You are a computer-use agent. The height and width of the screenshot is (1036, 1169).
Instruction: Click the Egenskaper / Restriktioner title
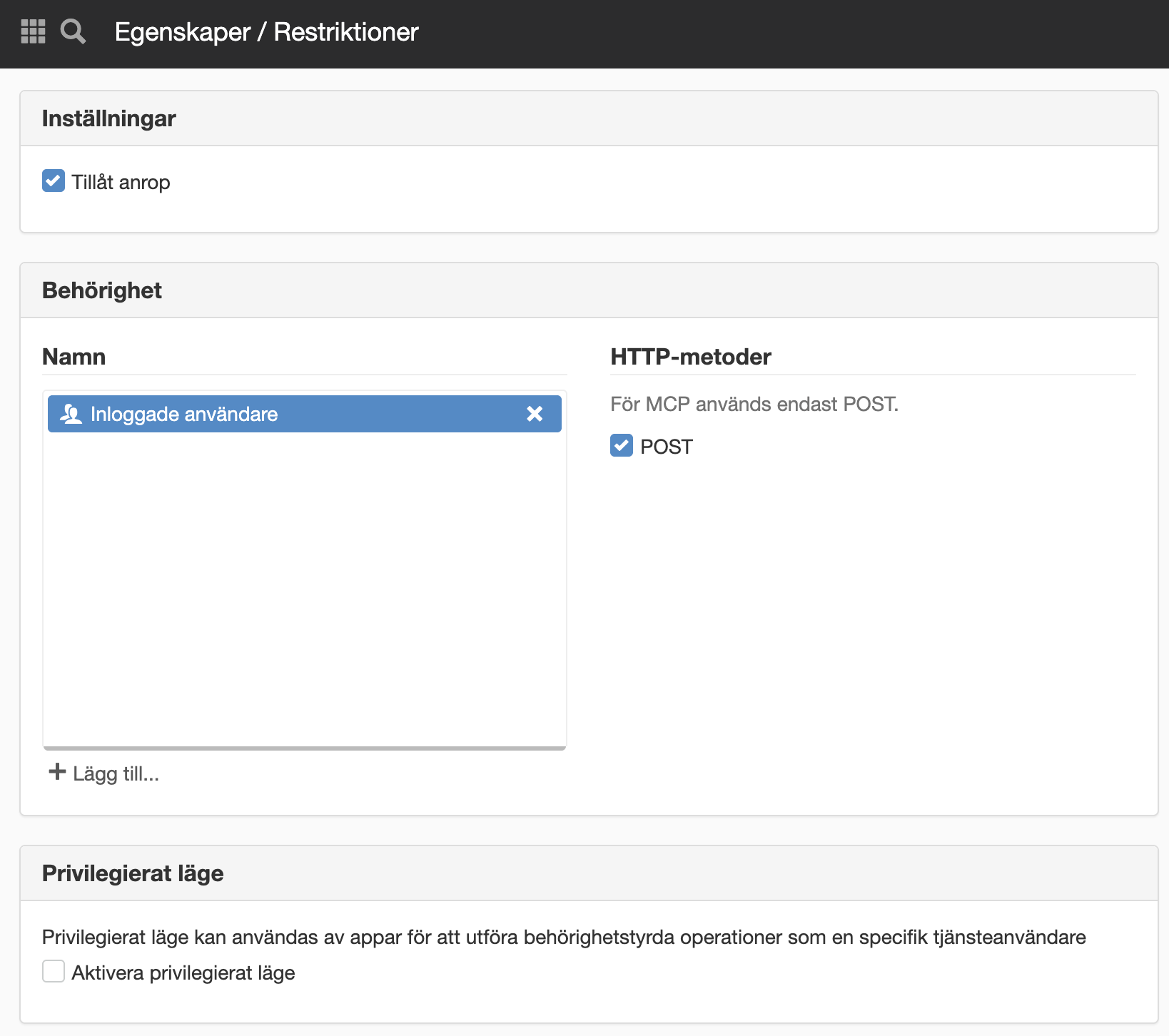266,32
